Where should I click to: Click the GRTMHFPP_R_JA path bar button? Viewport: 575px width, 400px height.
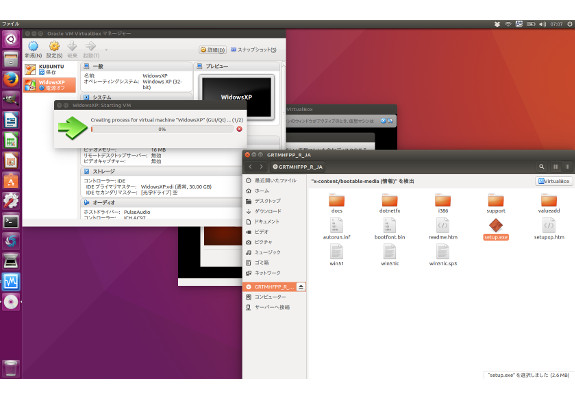(x=298, y=167)
